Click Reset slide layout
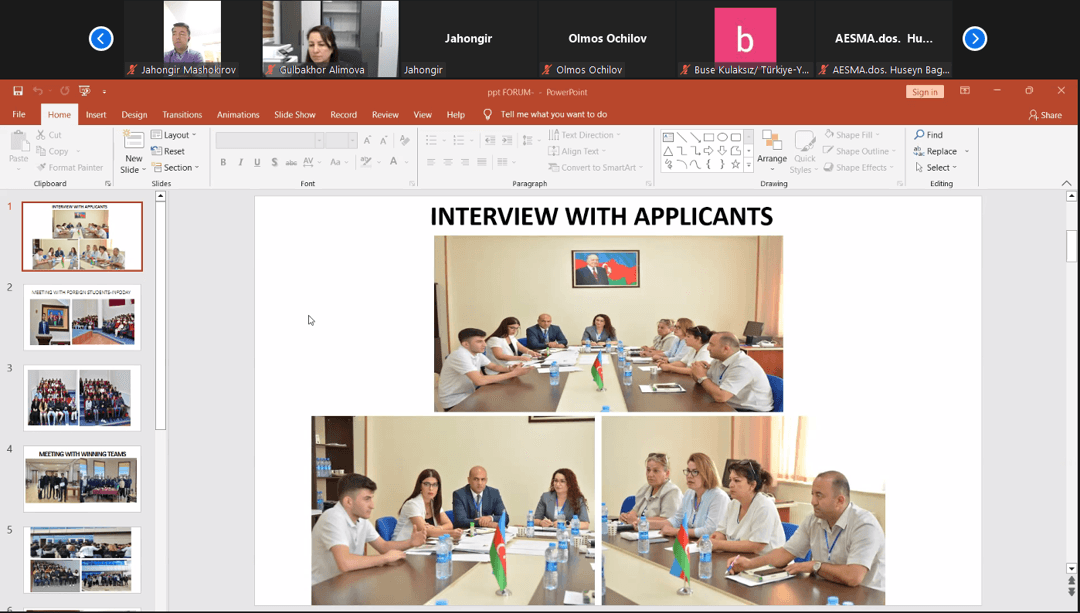 coord(168,151)
